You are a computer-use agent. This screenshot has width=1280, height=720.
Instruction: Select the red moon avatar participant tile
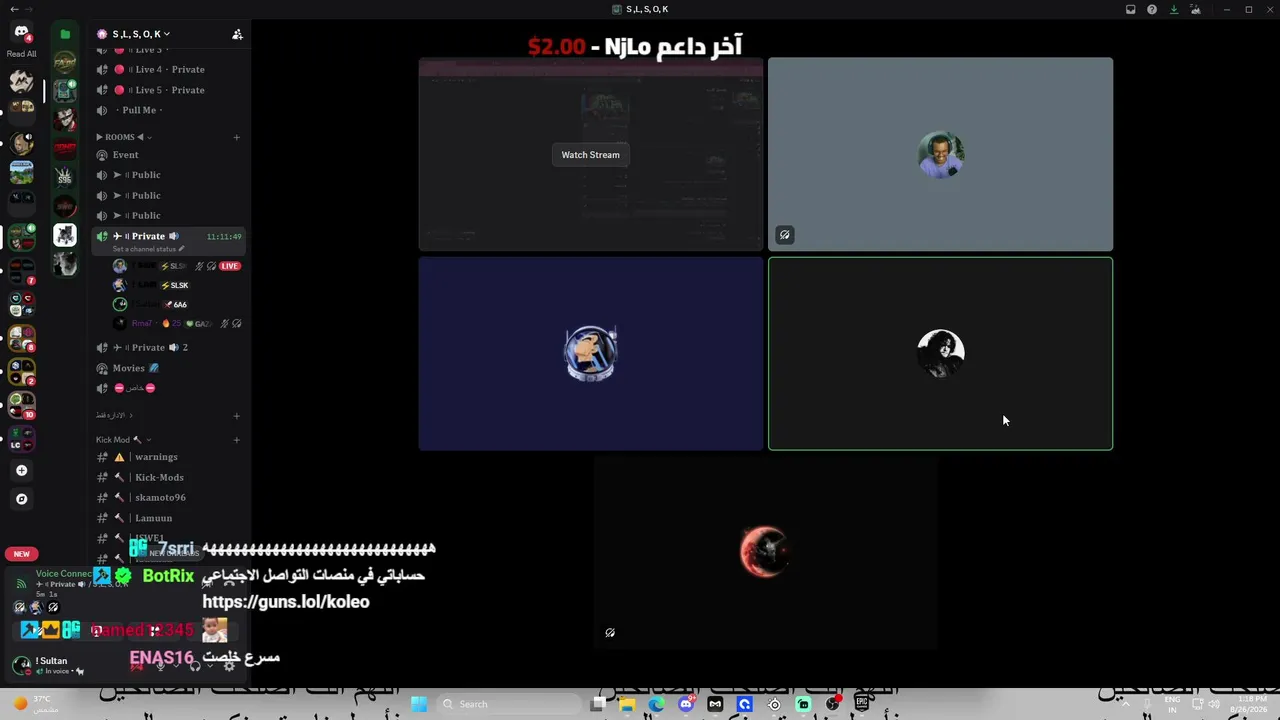point(765,553)
